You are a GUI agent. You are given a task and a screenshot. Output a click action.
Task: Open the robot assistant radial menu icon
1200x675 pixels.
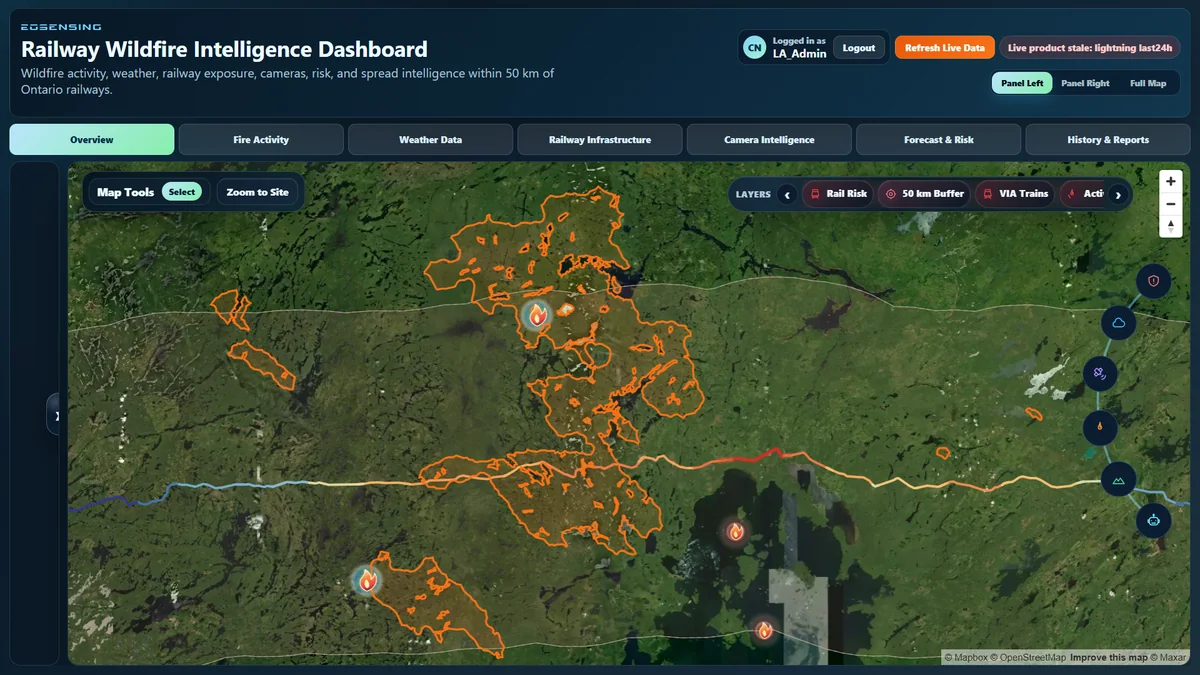pyautogui.click(x=1153, y=521)
